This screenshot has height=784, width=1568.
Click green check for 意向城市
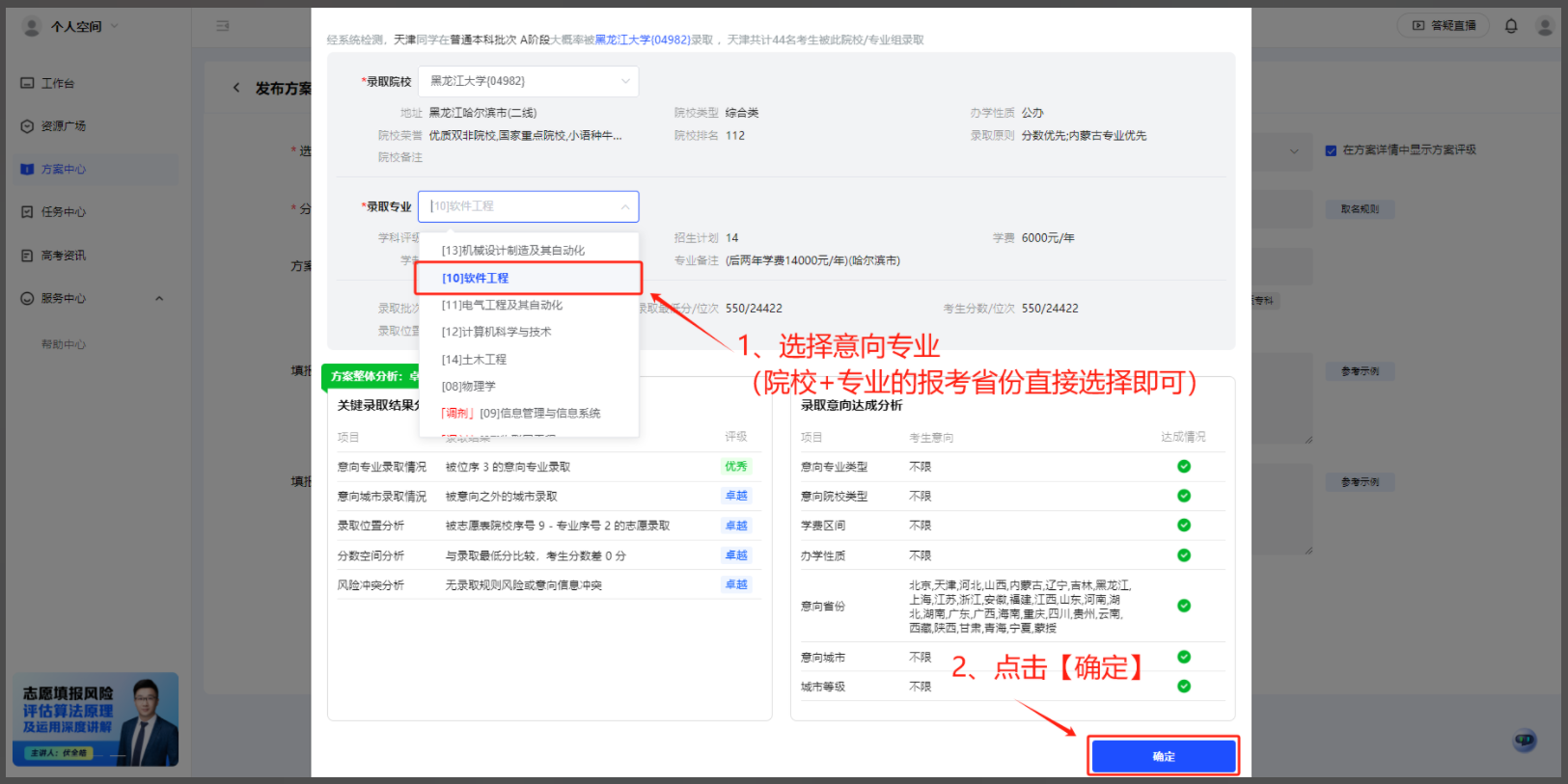click(1184, 657)
